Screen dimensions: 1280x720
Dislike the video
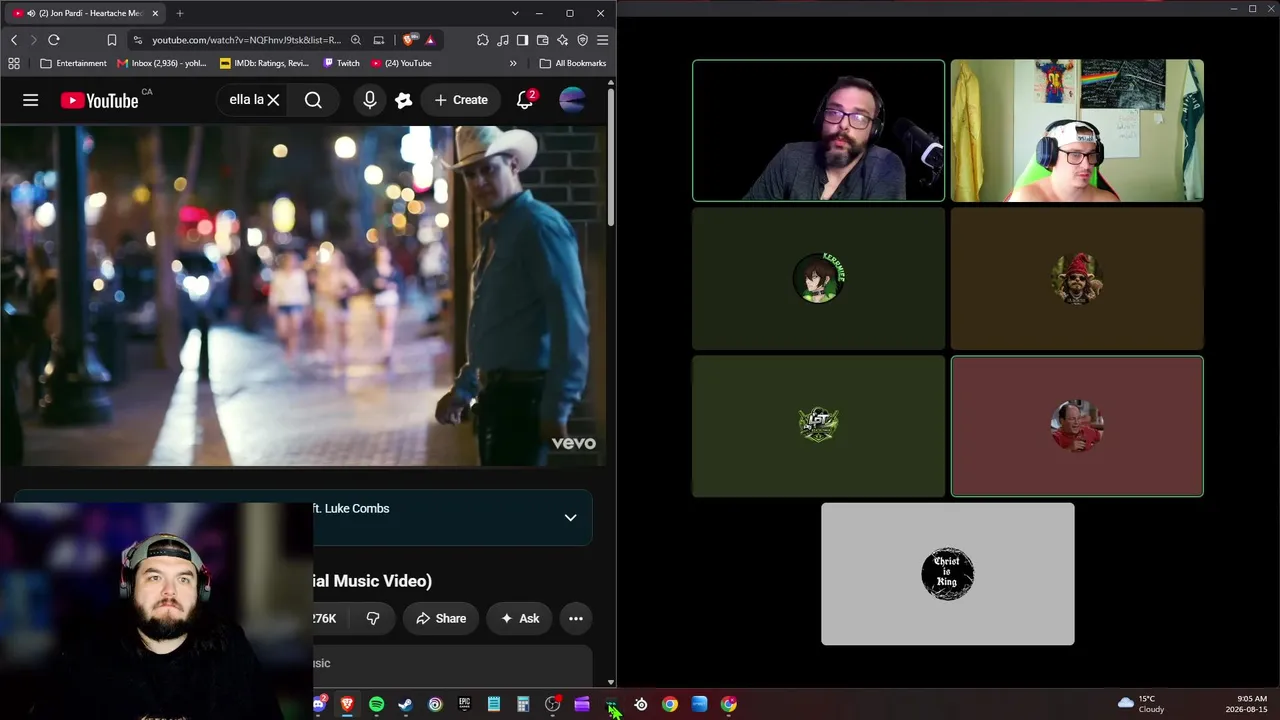click(373, 618)
